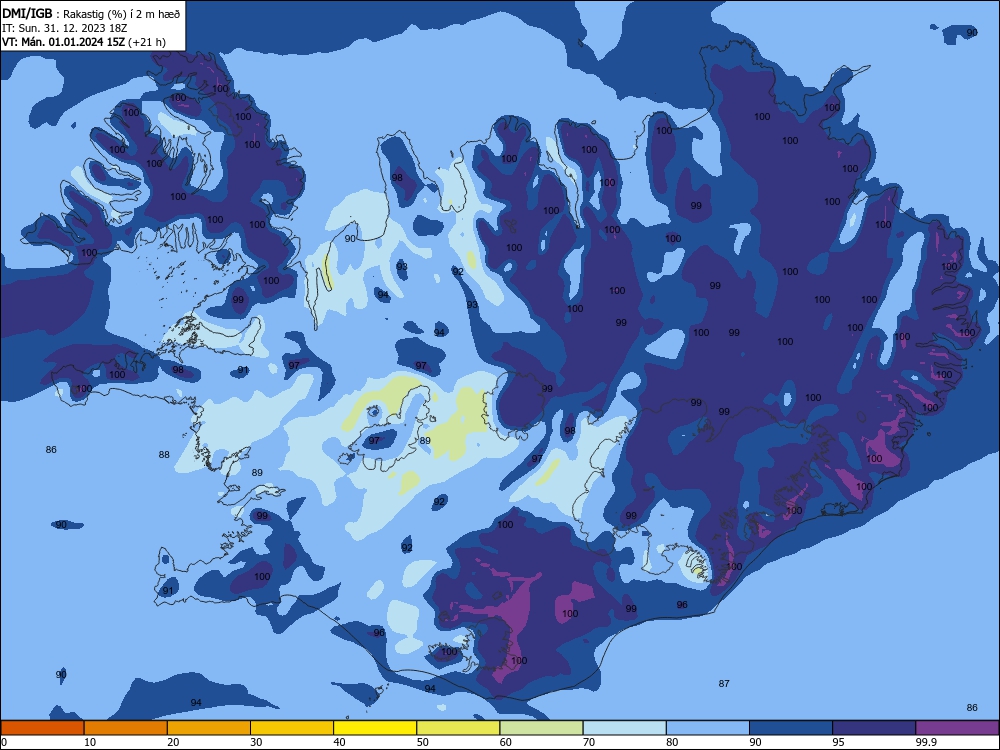Click the '50' label on the legend scale
This screenshot has height=750, width=1000.
point(422,742)
